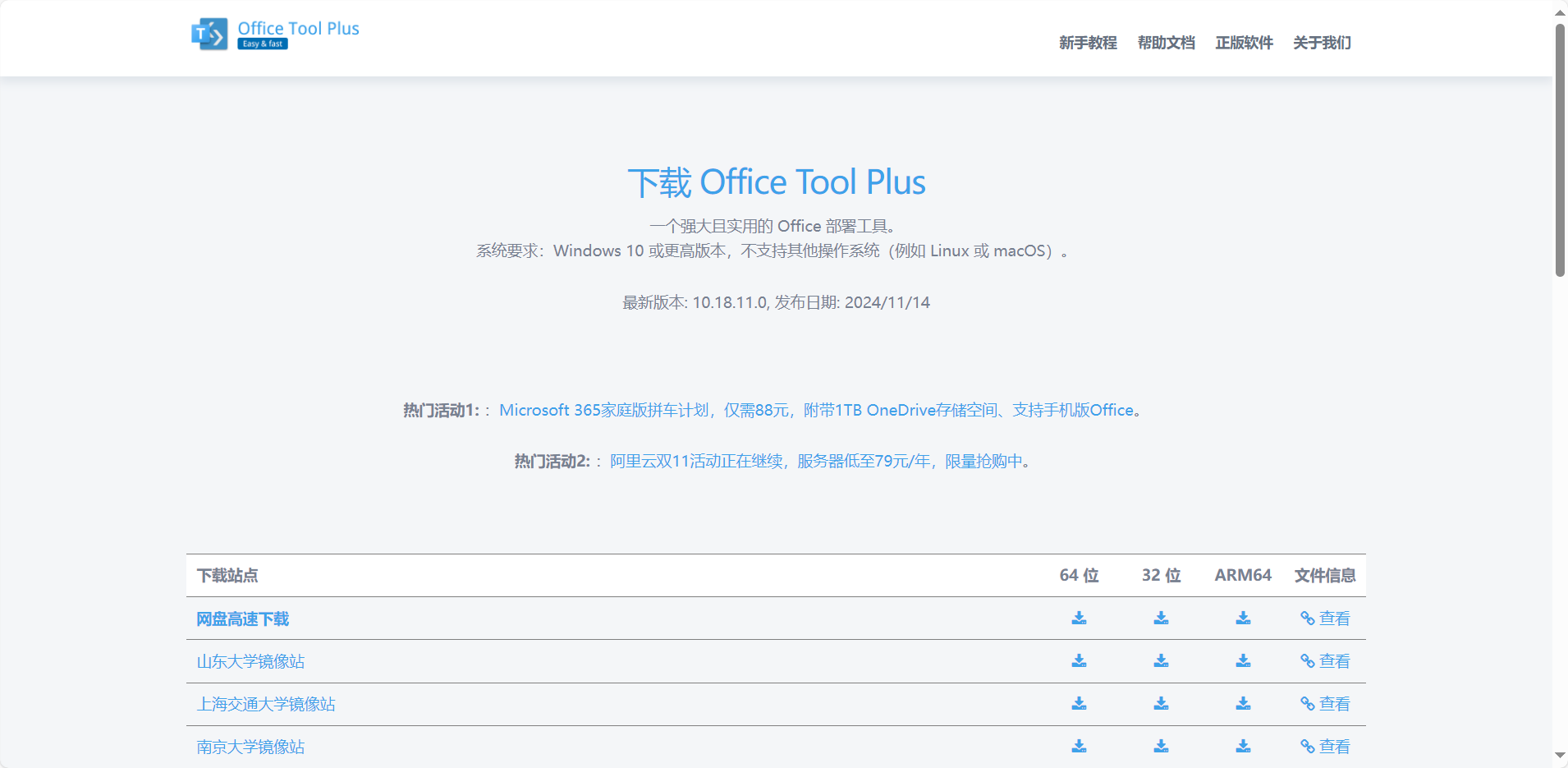The width and height of the screenshot is (1568, 768).
Task: Open 新手教程 in the top navigation
Action: pyautogui.click(x=1088, y=43)
